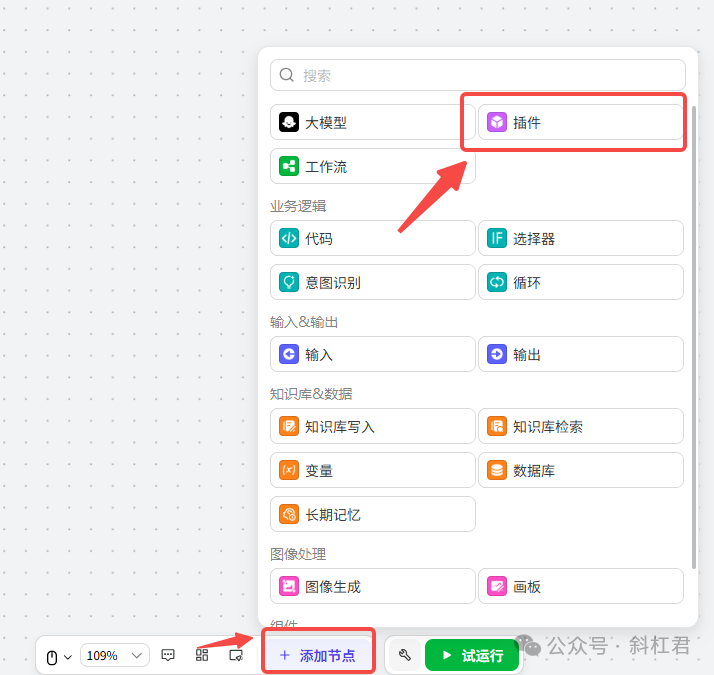
Task: Click the 知识库检索 icon
Action: (x=497, y=426)
